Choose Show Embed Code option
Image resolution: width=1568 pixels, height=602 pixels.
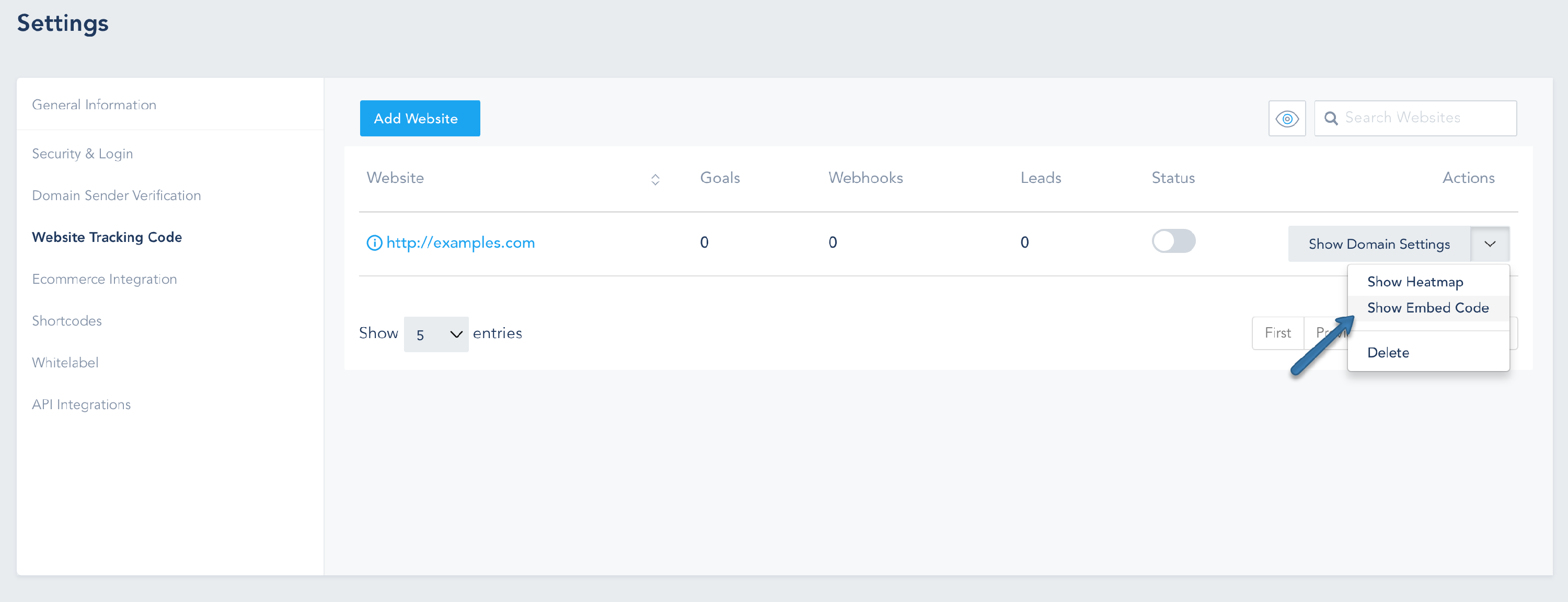[1427, 308]
